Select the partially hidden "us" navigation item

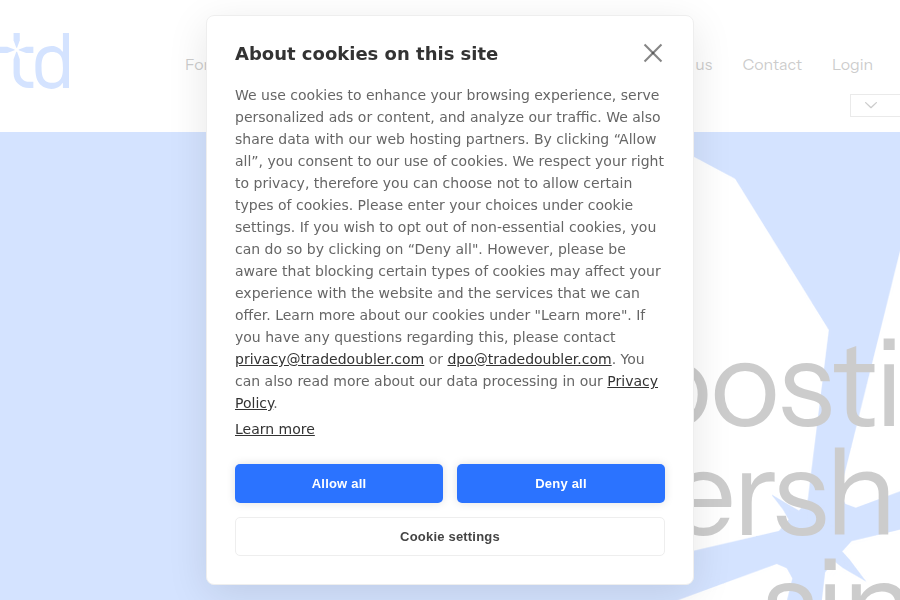pyautogui.click(x=703, y=65)
